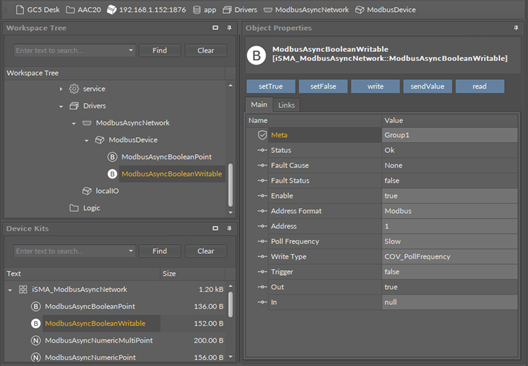Click the Address value field showing 1

pos(450,226)
